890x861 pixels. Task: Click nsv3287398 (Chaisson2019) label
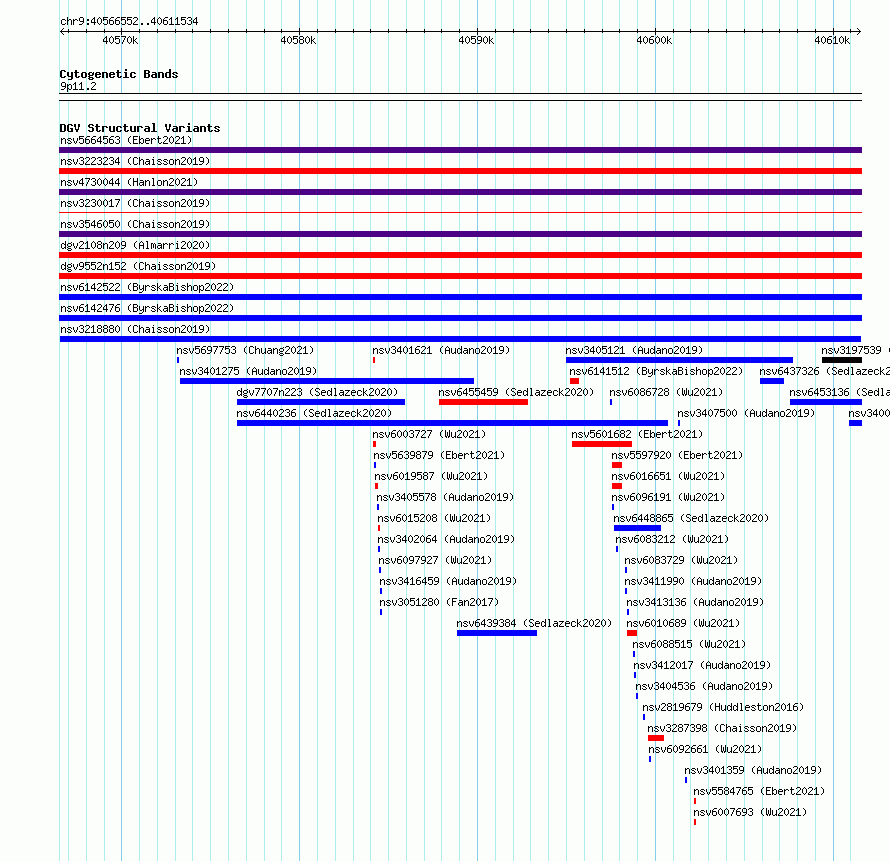pyautogui.click(x=722, y=728)
